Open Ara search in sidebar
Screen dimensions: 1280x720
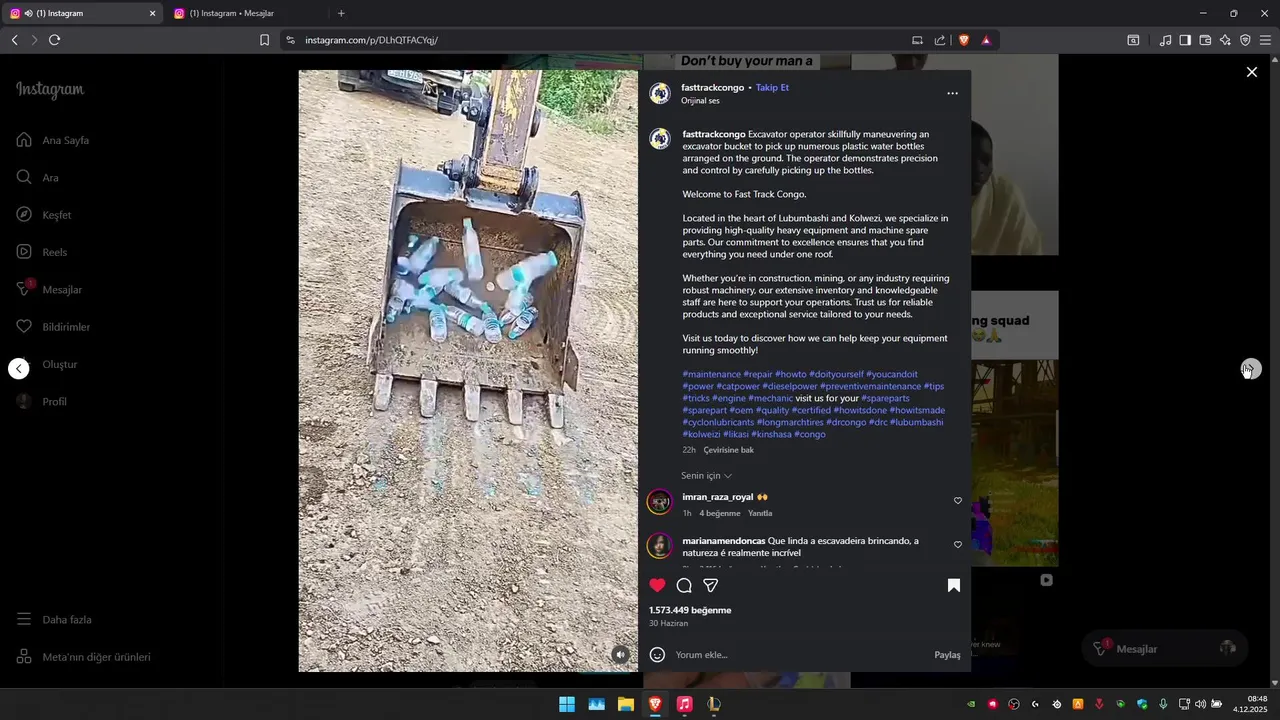[x=38, y=178]
